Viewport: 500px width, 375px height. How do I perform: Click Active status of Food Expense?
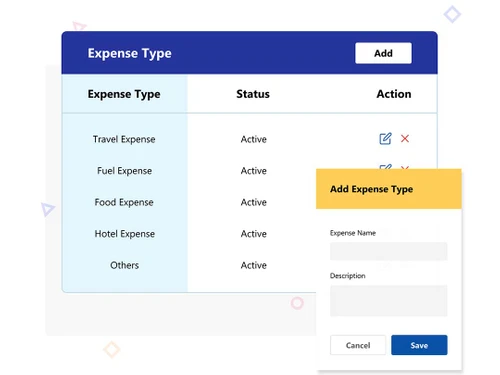click(x=254, y=202)
